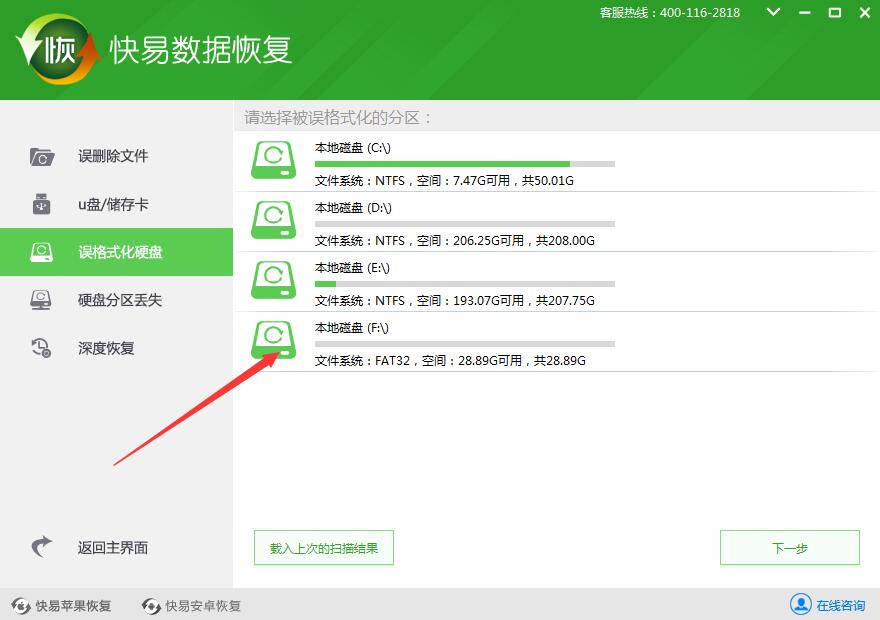Click 在线咨询 link

(840, 605)
